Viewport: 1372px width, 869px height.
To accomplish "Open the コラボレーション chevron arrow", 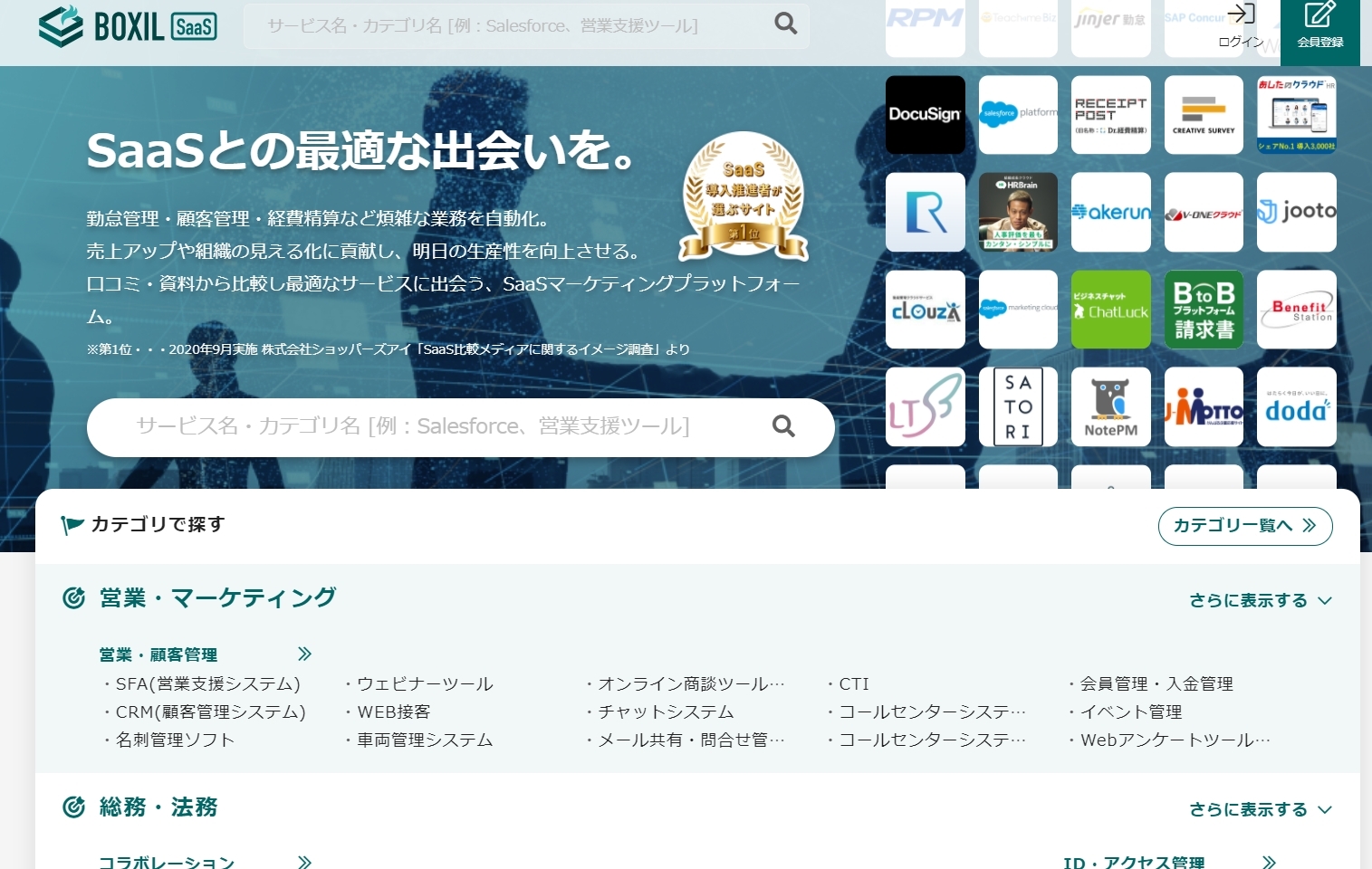I will (x=304, y=863).
